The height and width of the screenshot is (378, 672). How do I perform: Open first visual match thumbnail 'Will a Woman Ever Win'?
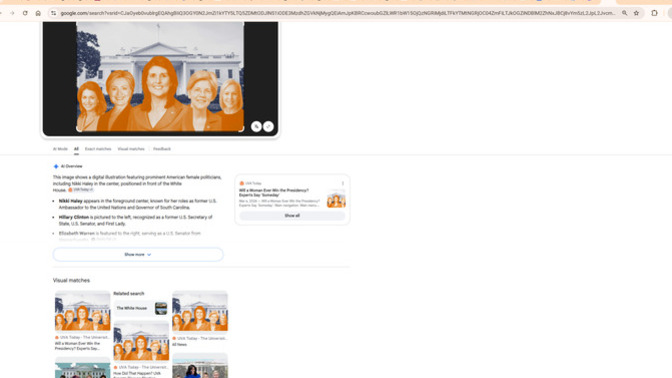tap(82, 311)
